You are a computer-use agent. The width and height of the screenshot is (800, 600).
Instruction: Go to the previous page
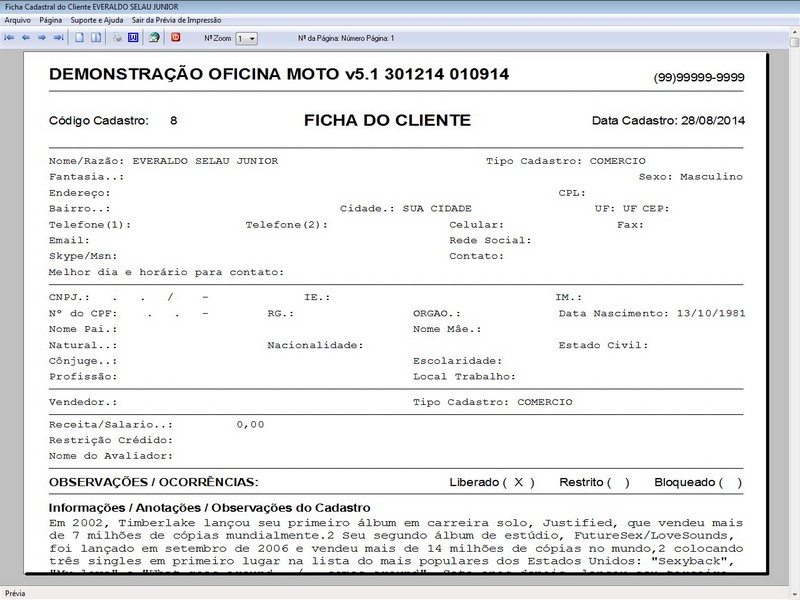pos(28,37)
